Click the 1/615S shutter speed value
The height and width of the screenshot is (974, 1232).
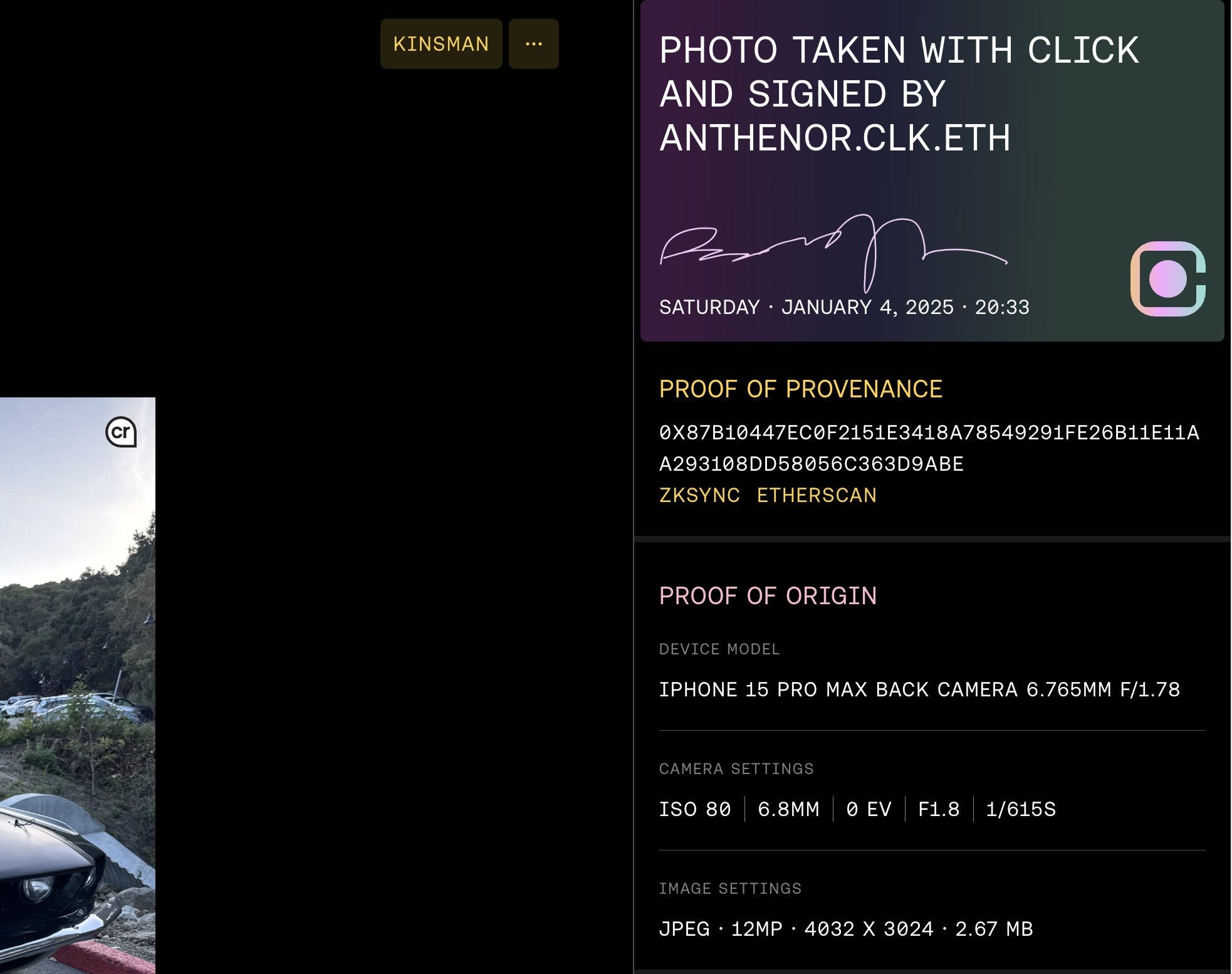pyautogui.click(x=1021, y=809)
